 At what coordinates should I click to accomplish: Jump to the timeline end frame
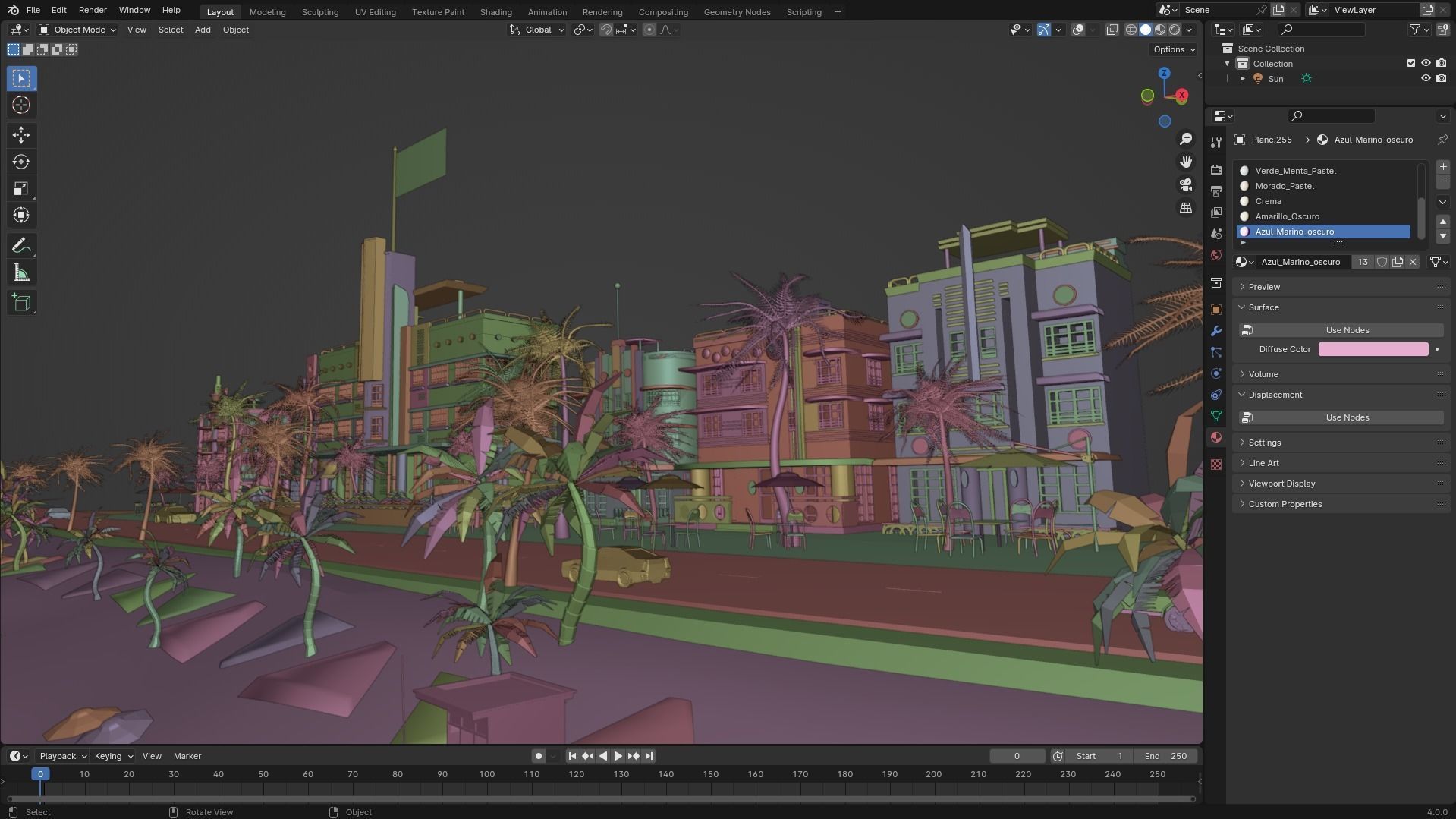pos(649,756)
